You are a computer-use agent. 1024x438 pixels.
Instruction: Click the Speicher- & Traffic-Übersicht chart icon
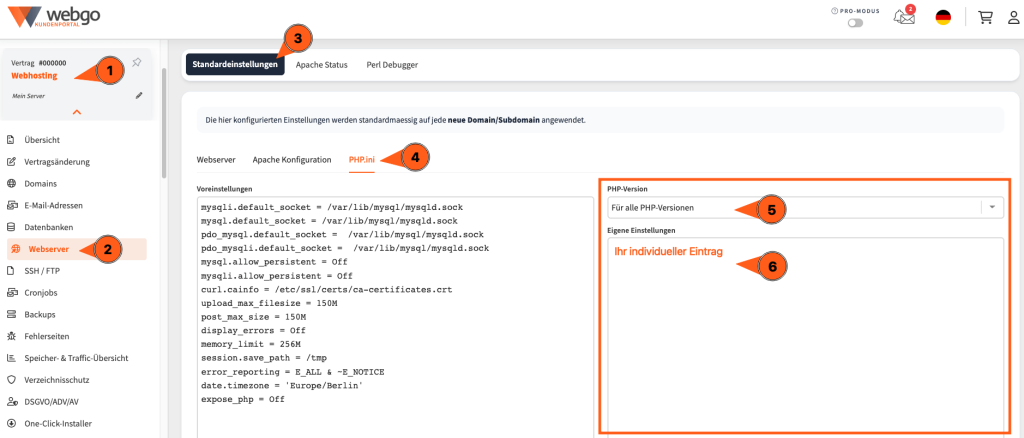click(11, 358)
